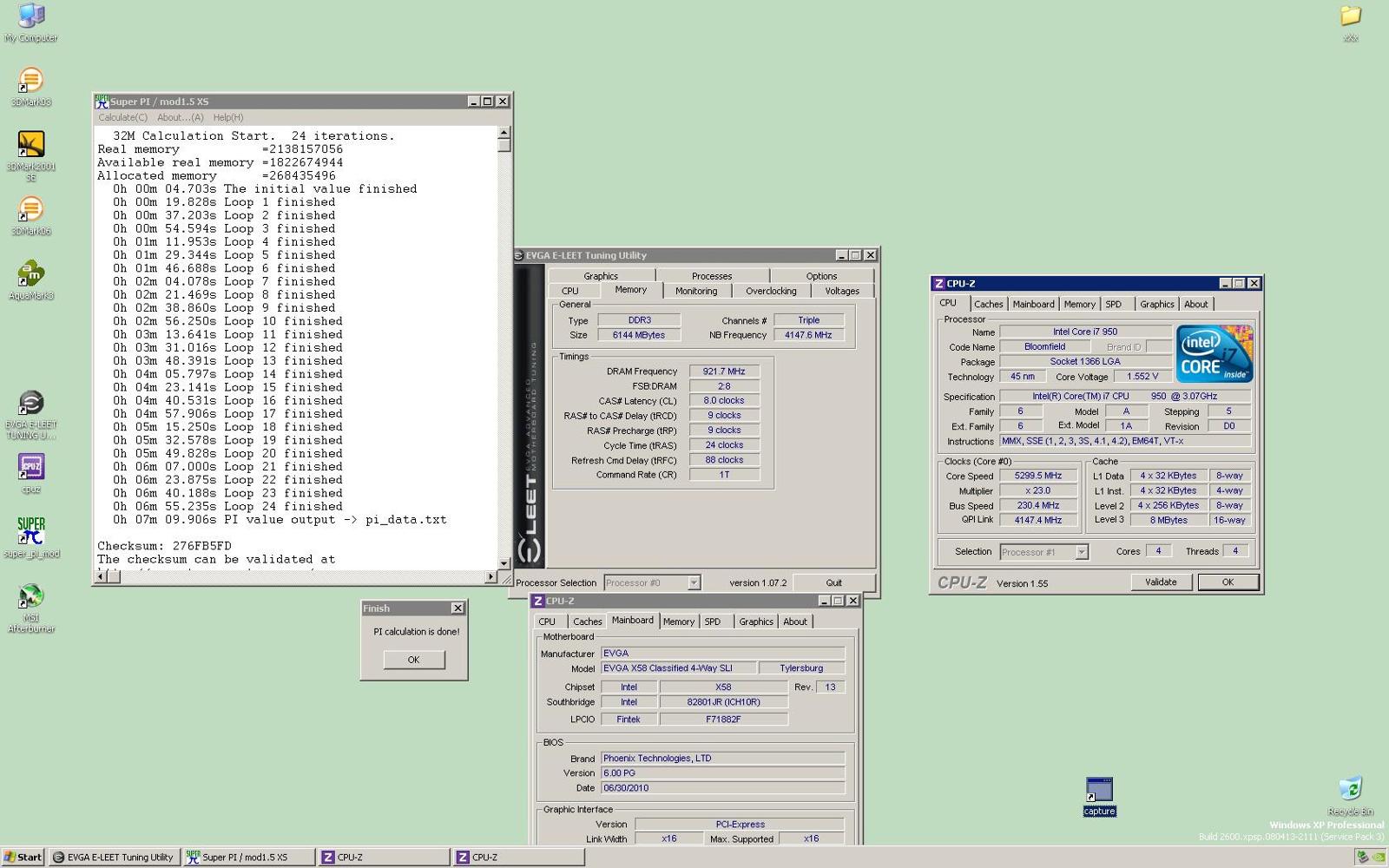Launch MSI Afterburner desktop shortcut
This screenshot has width=1389, height=868.
pos(31,608)
